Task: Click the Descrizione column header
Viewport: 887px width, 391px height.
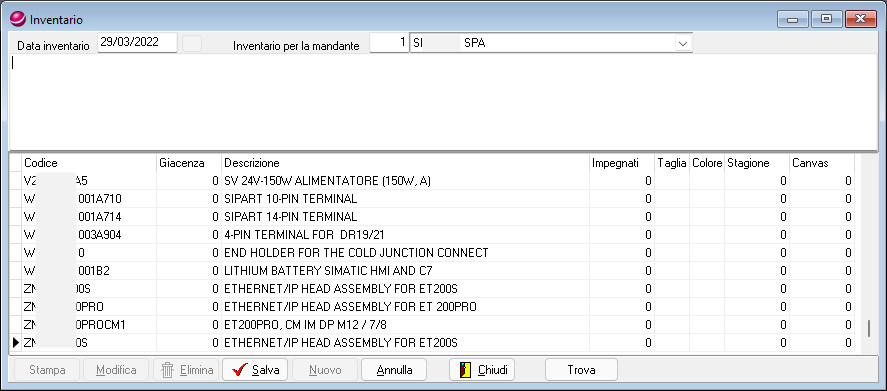Action: pyautogui.click(x=405, y=163)
